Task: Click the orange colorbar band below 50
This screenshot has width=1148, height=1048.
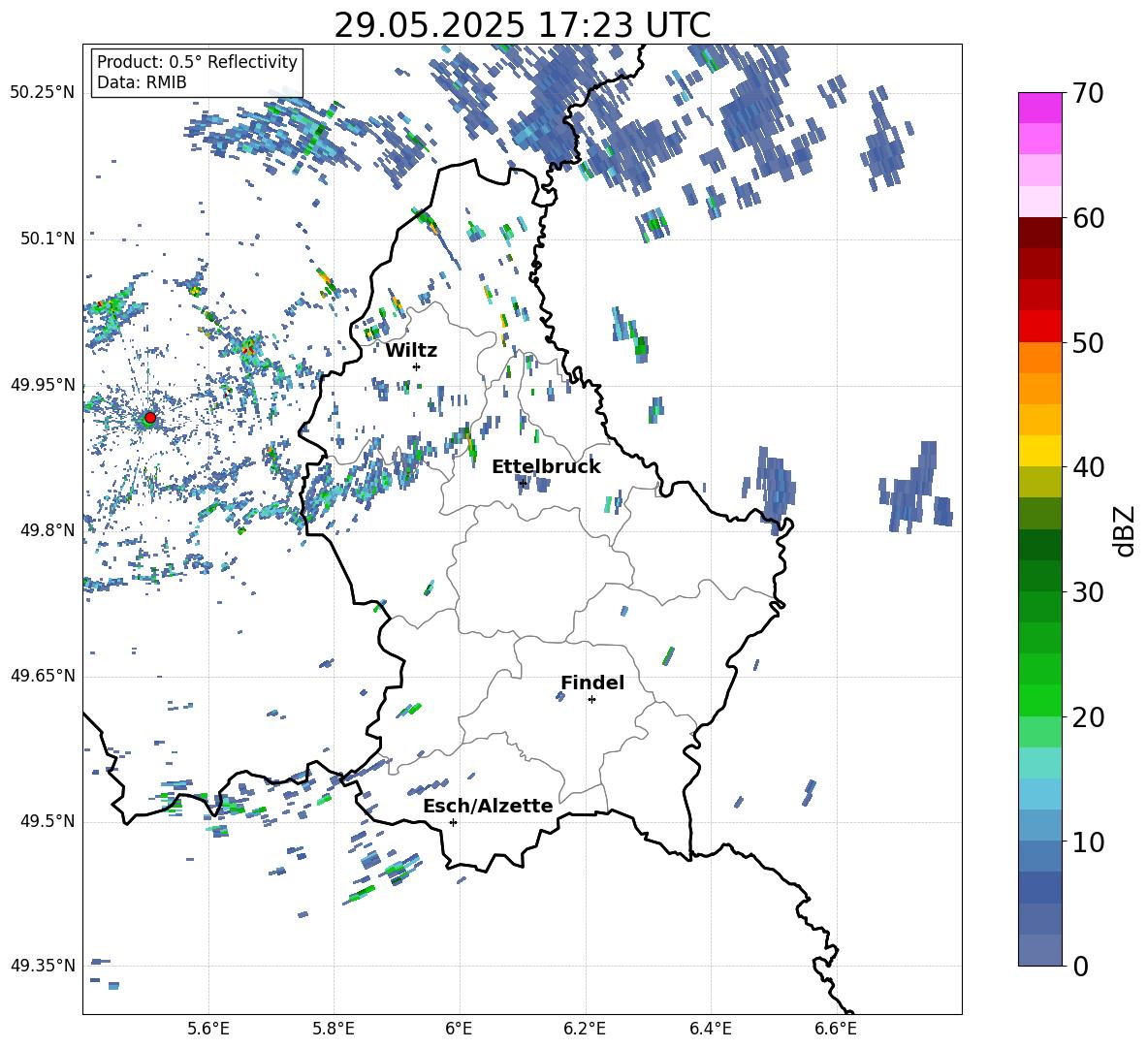Action: pyautogui.click(x=1039, y=358)
